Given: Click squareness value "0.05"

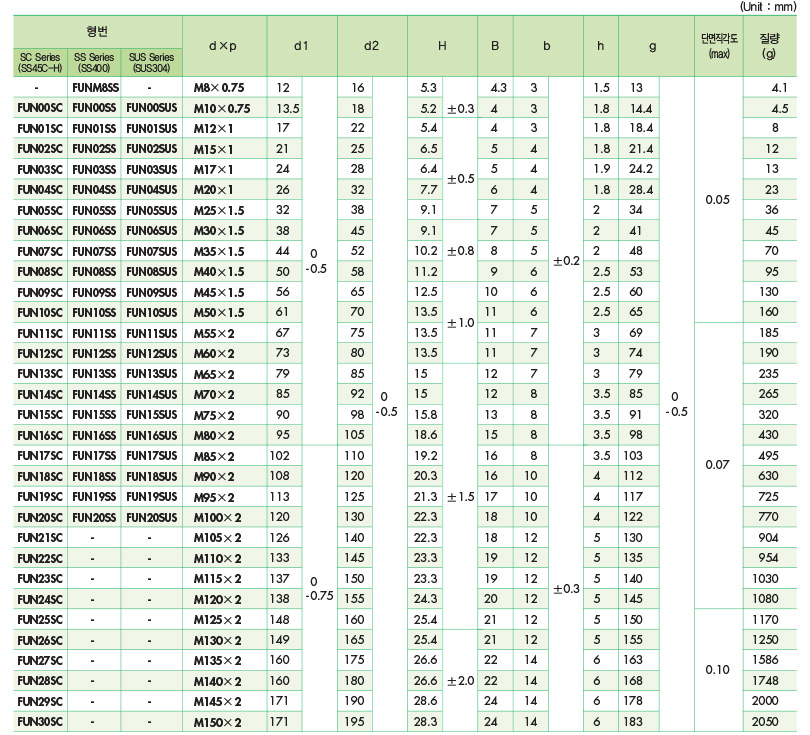Looking at the screenshot, I should [x=718, y=200].
